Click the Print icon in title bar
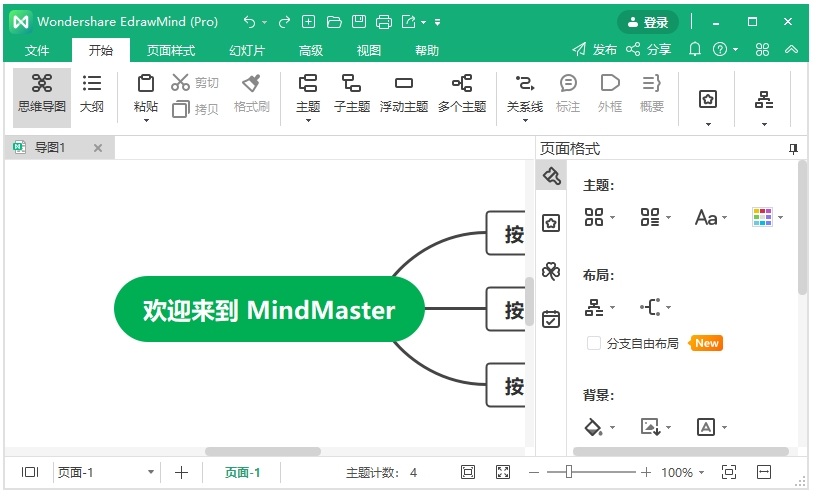This screenshot has height=493, width=814. tap(384, 22)
